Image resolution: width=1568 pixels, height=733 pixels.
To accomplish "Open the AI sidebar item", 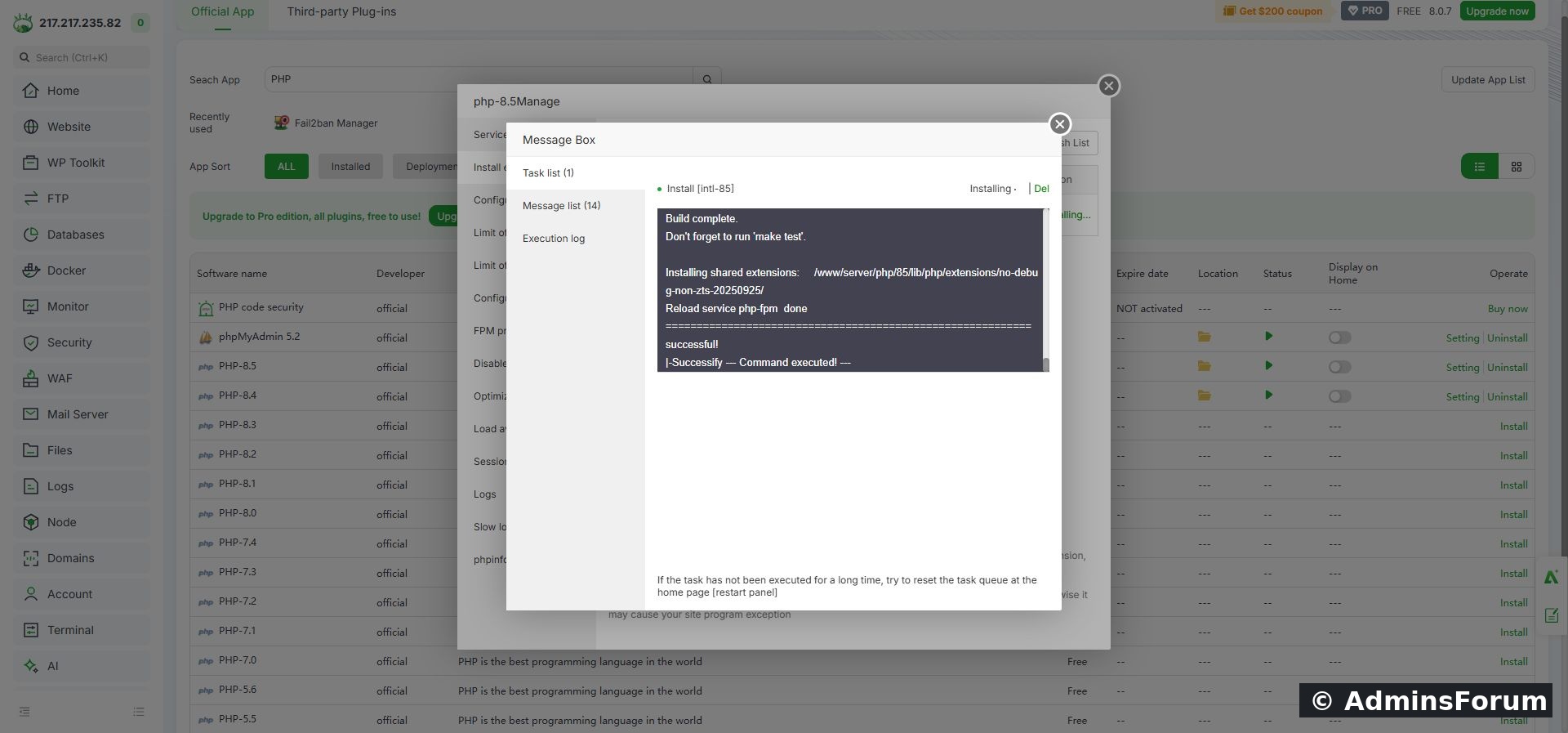I will 82,666.
